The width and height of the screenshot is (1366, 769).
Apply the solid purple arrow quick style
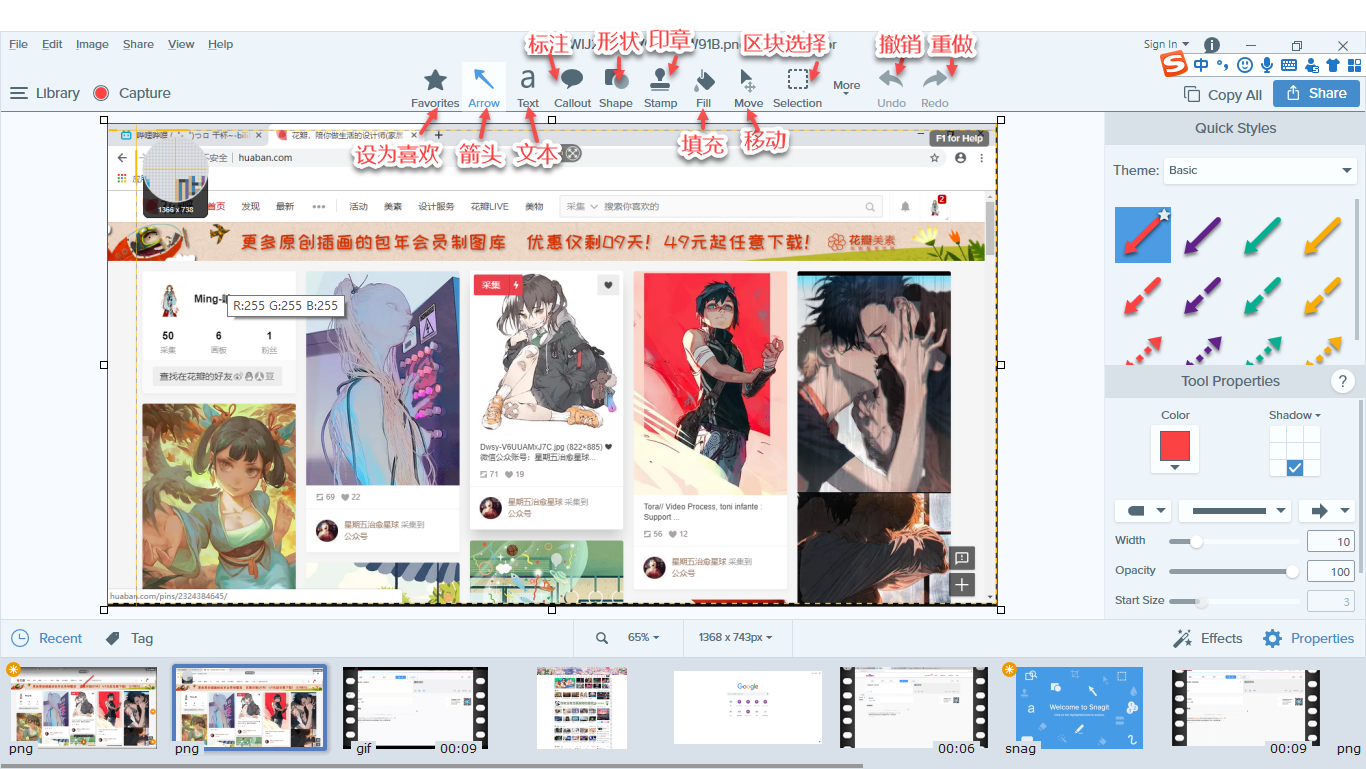(1203, 235)
